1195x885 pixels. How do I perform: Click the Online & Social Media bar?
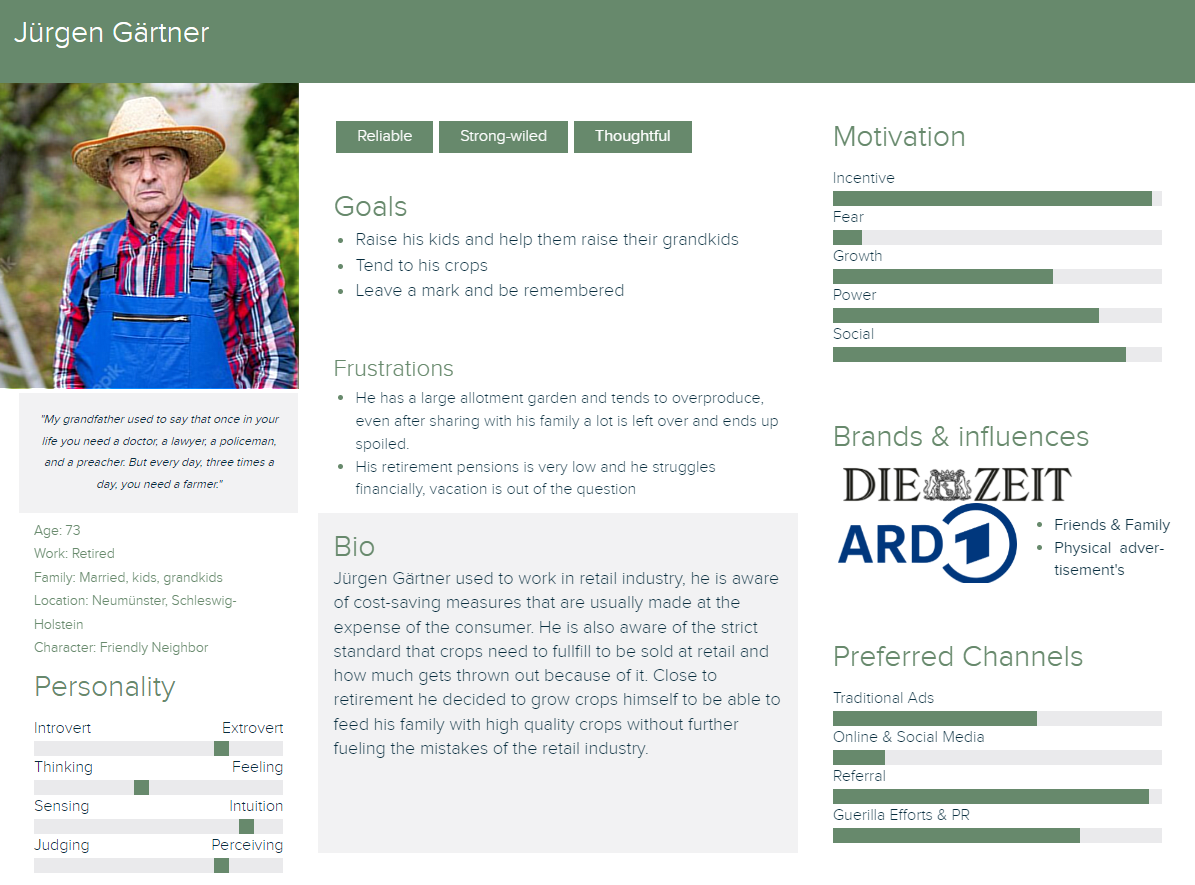997,757
